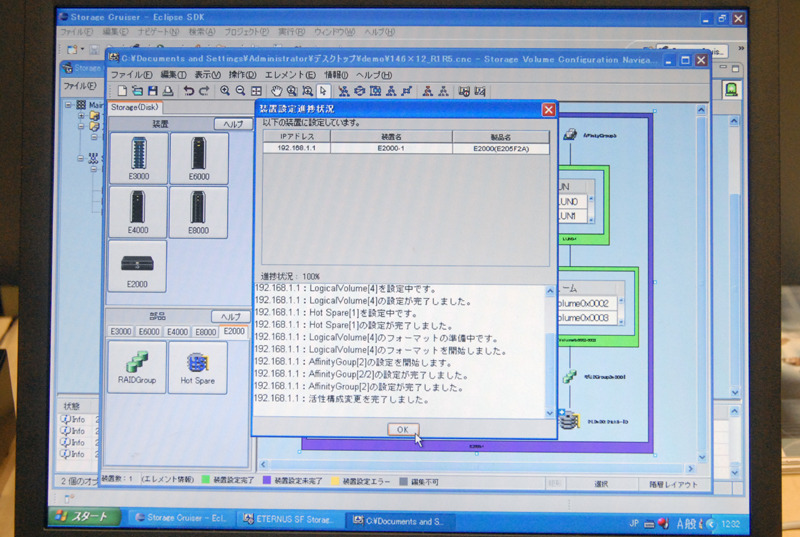Click the log line 活性構成変更を完了しました
This screenshot has width=800, height=537.
[x=342, y=399]
